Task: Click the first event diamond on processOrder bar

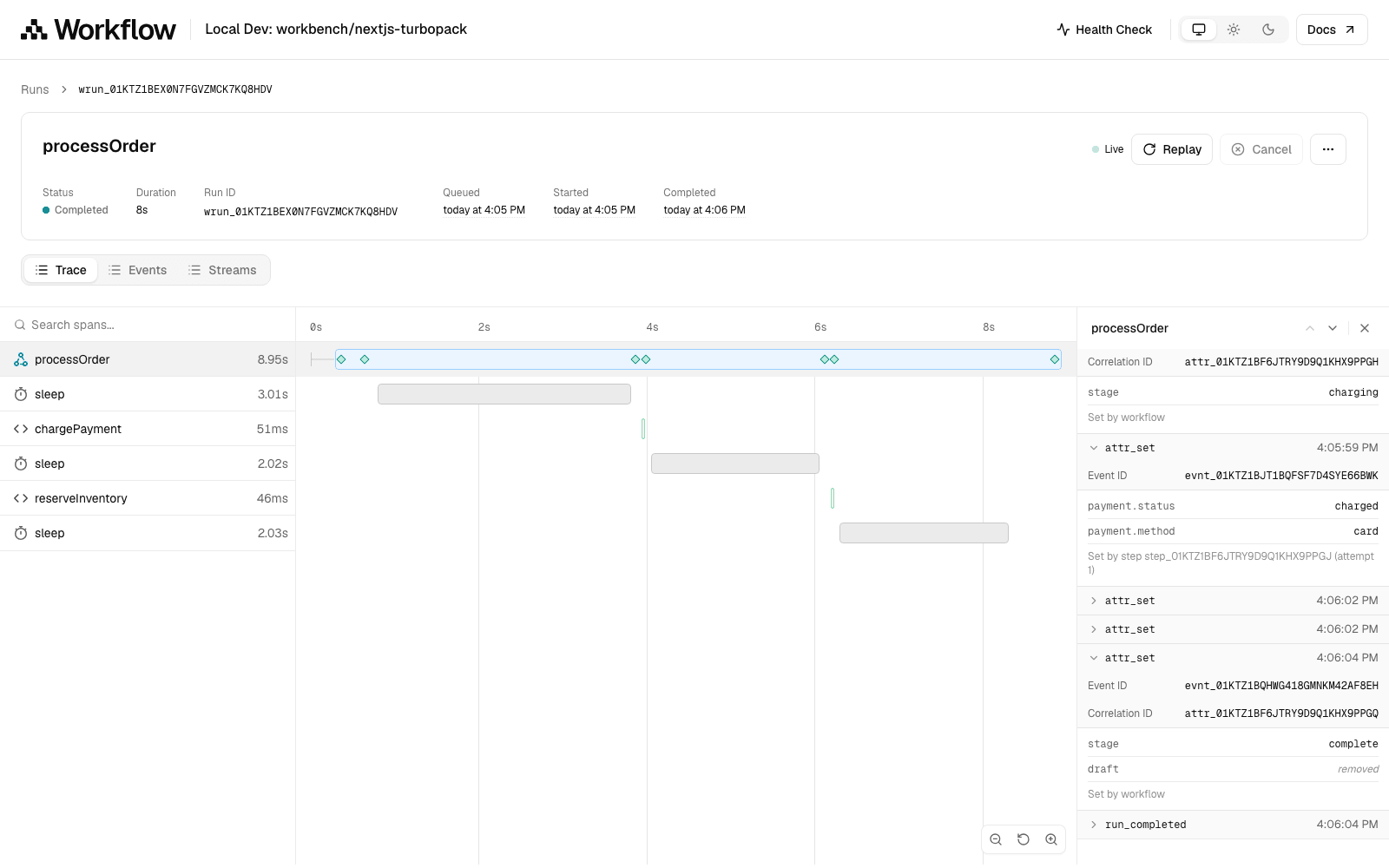Action: (342, 359)
